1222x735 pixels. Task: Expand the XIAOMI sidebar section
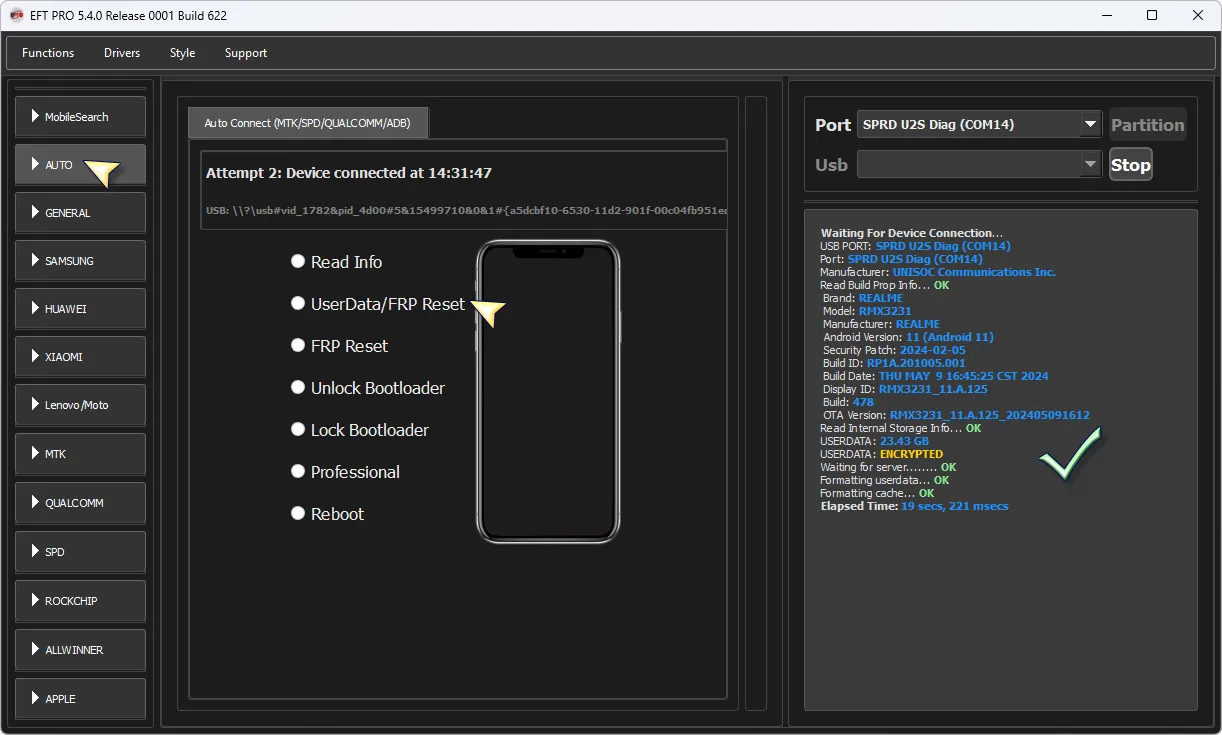(x=81, y=357)
